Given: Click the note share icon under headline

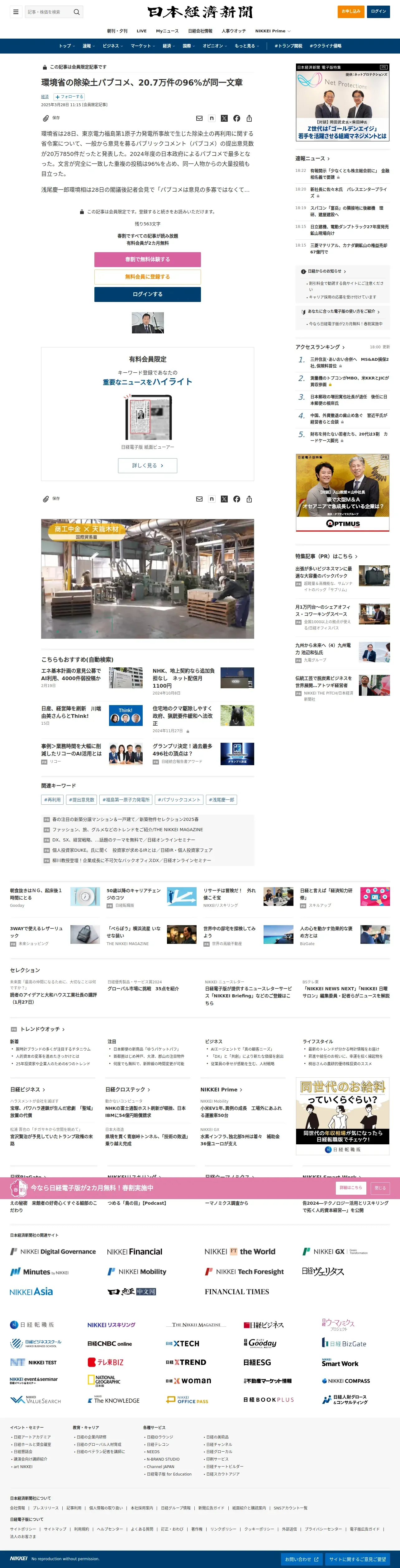Looking at the screenshot, I should [x=212, y=119].
